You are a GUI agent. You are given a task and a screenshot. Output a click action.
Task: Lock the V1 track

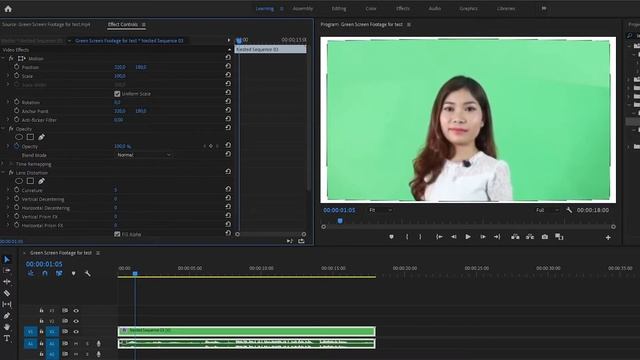point(41,332)
